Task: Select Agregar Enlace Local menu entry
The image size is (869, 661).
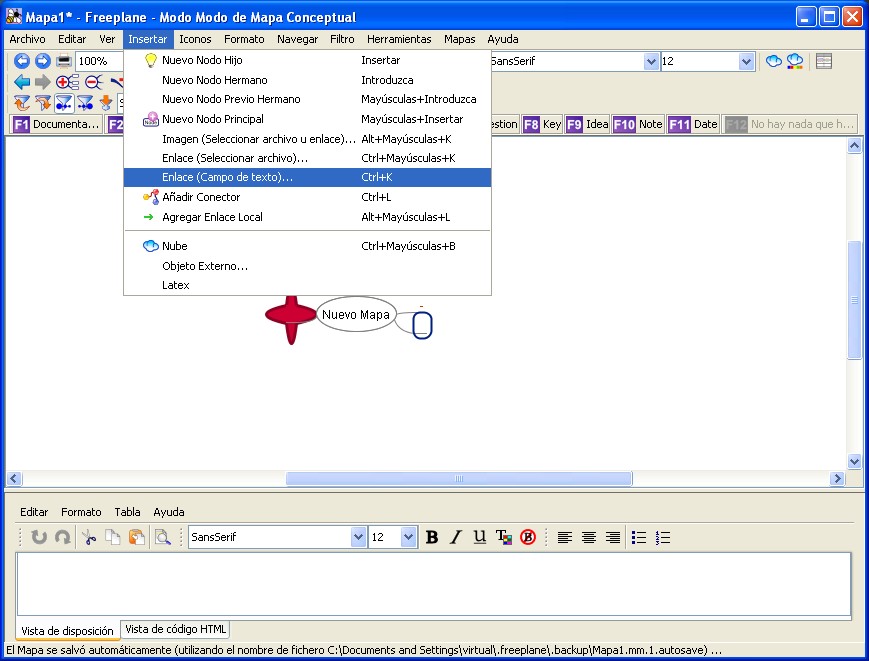Action: tap(308, 217)
